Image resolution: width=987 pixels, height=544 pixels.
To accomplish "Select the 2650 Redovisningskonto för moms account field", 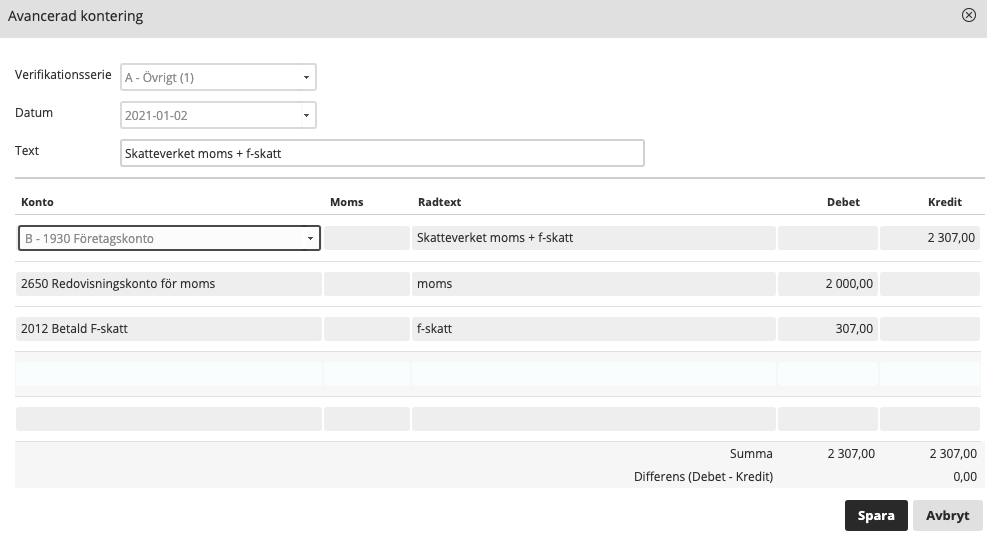I will click(169, 284).
